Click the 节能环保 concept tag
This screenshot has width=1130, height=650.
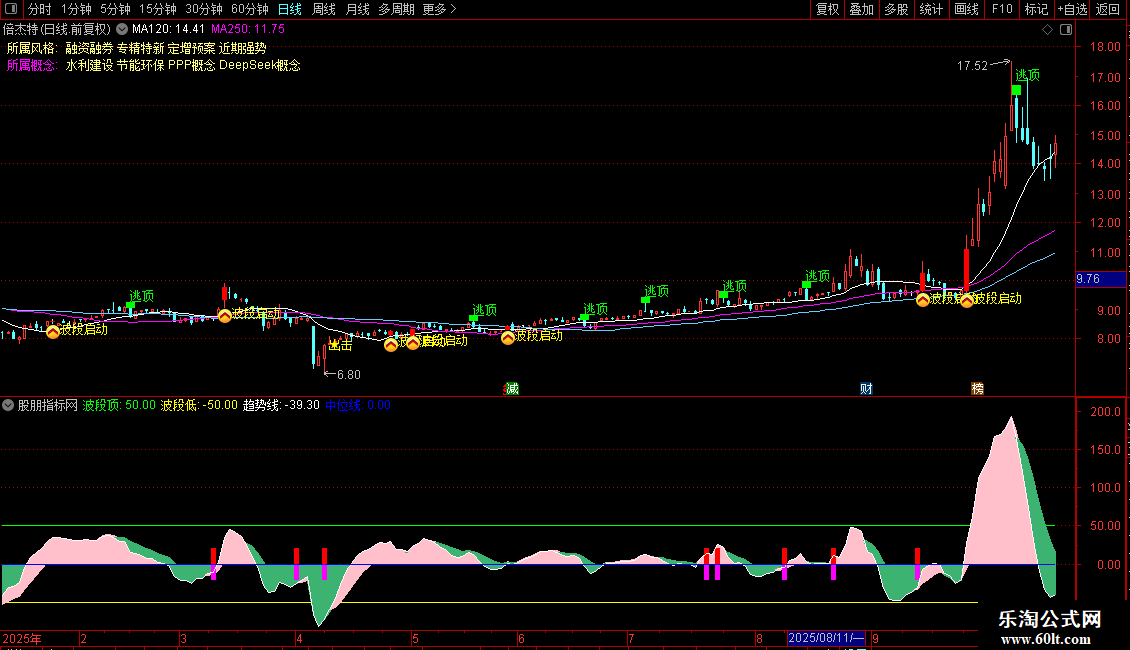[141, 66]
